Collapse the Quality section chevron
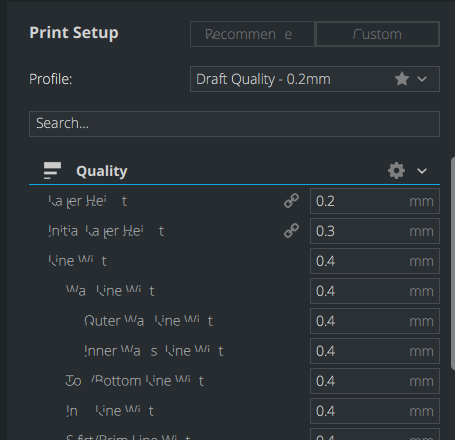The image size is (455, 440). click(x=422, y=171)
